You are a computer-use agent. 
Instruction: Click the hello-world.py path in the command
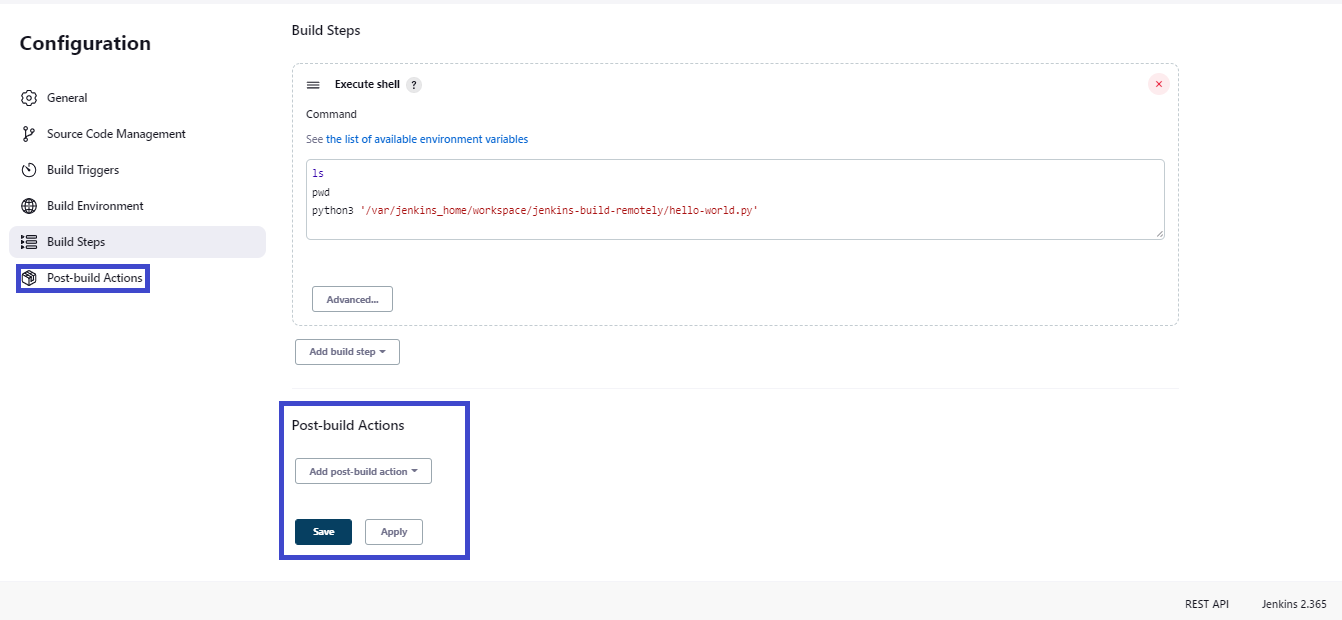(x=559, y=211)
